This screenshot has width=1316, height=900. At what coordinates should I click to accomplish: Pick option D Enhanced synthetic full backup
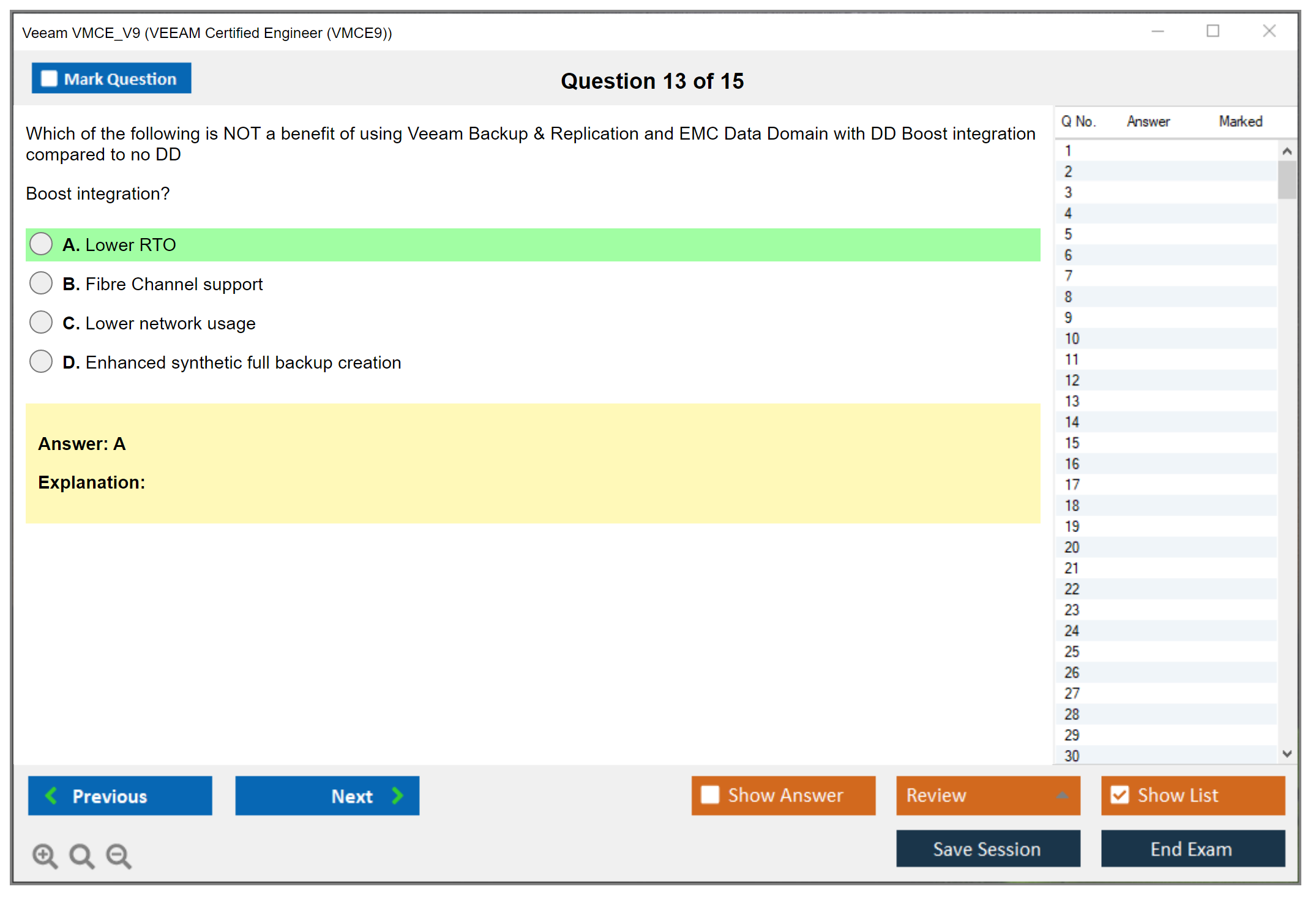point(41,361)
